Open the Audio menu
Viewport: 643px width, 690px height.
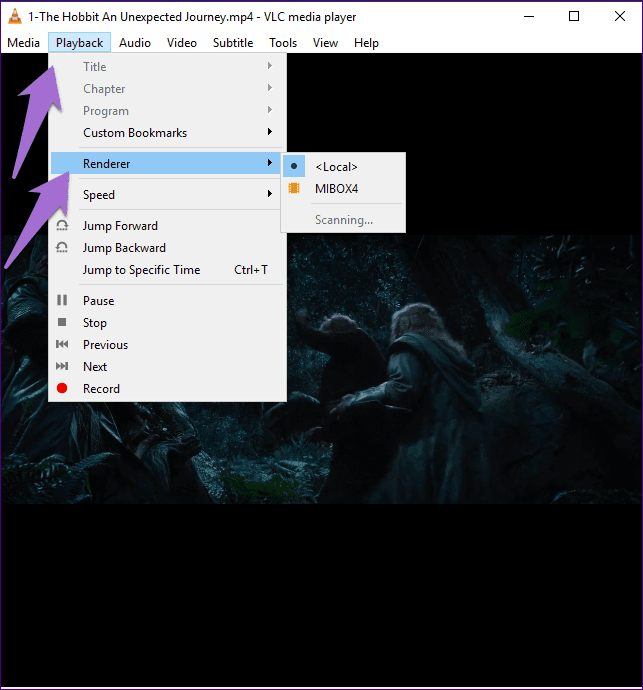(x=135, y=43)
